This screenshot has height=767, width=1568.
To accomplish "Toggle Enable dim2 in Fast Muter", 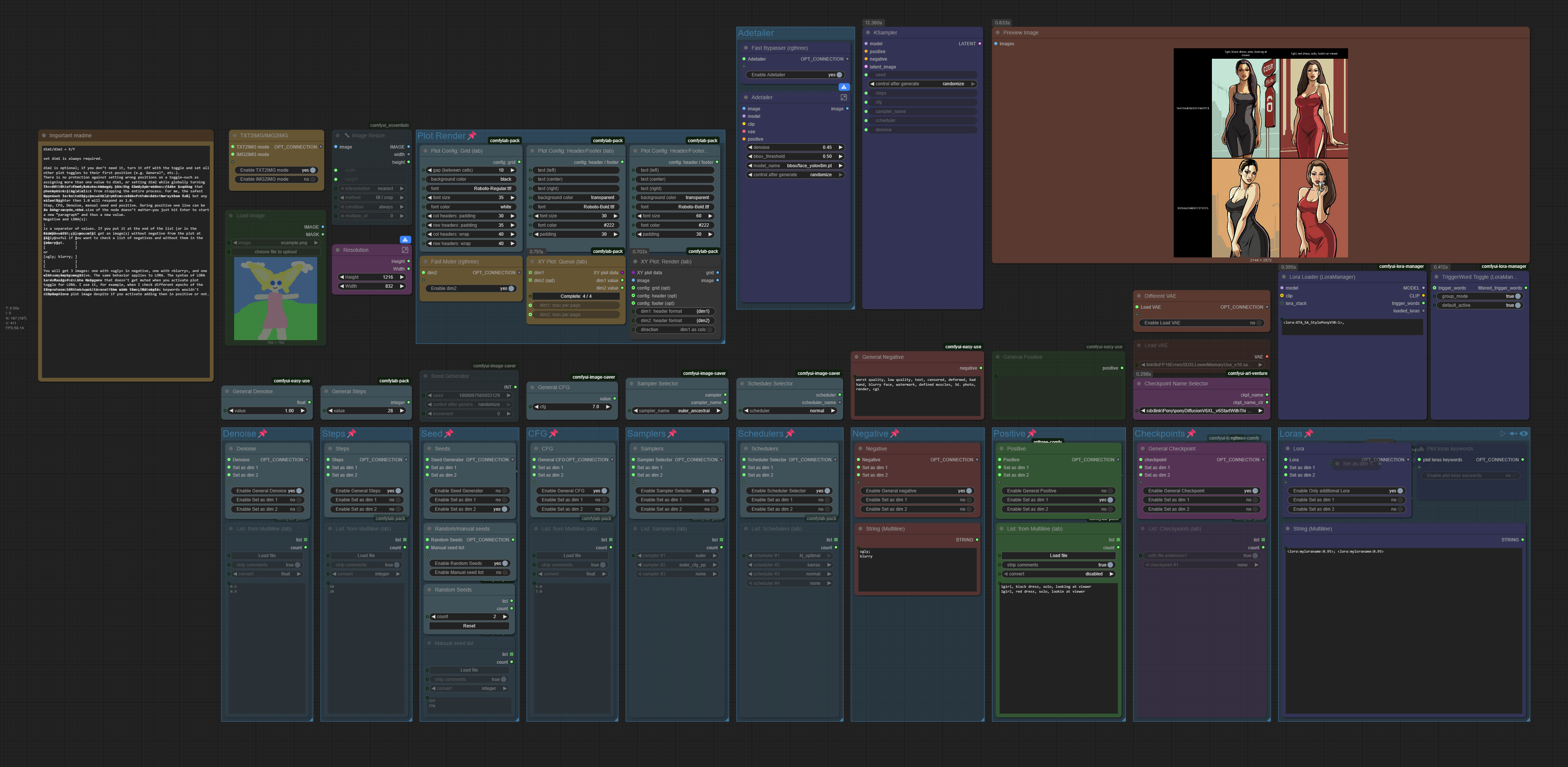I will pyautogui.click(x=471, y=288).
